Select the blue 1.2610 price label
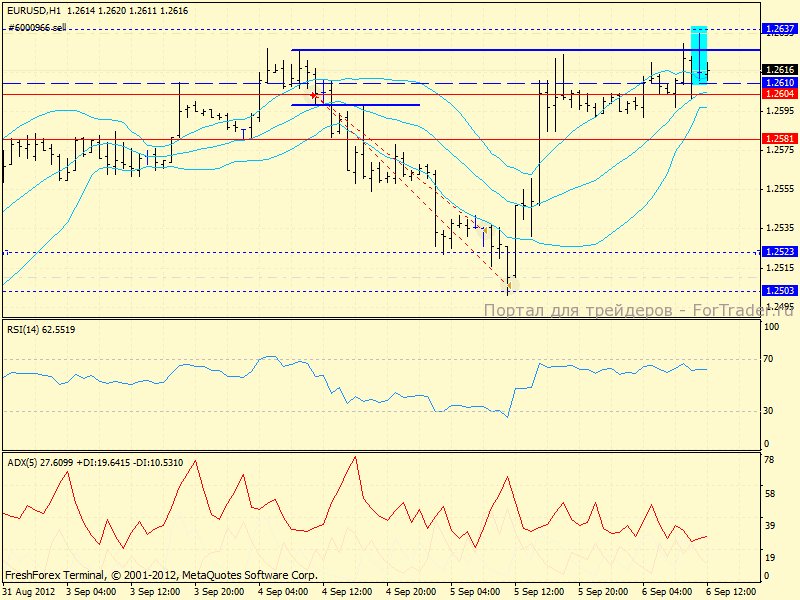The width and height of the screenshot is (800, 600). click(x=778, y=82)
